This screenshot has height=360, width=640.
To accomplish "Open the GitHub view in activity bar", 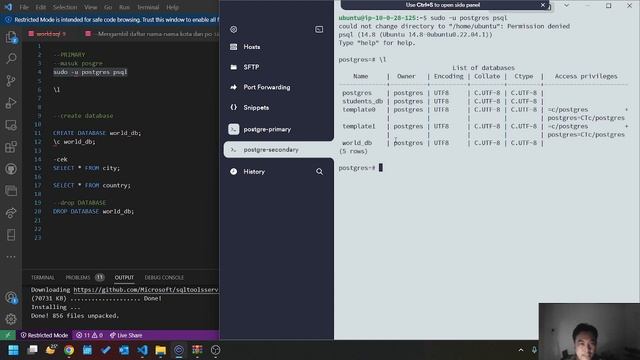I will click(x=11, y=169).
